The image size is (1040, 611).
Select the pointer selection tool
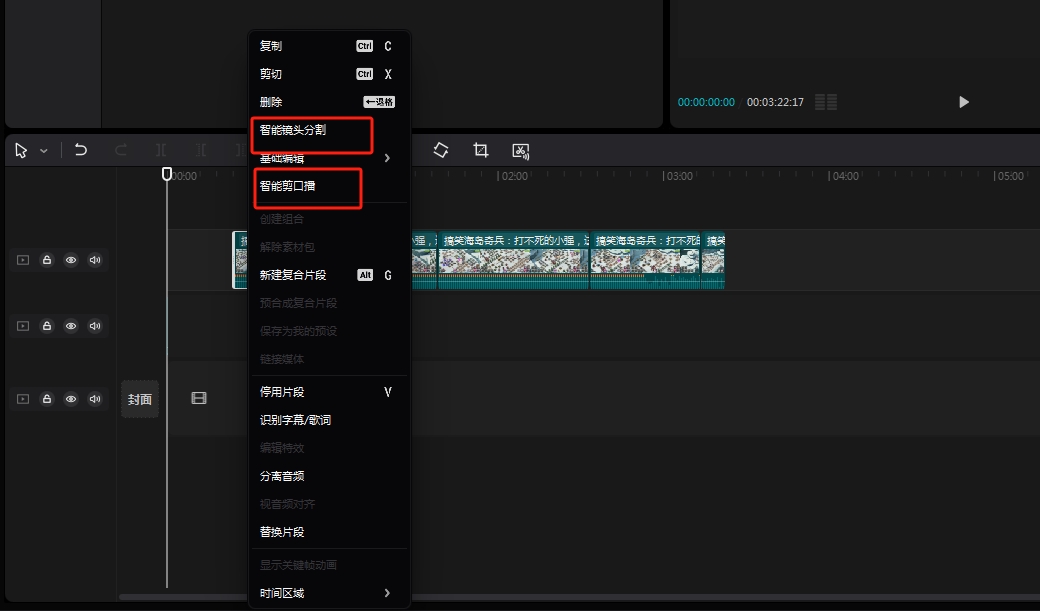click(x=21, y=151)
